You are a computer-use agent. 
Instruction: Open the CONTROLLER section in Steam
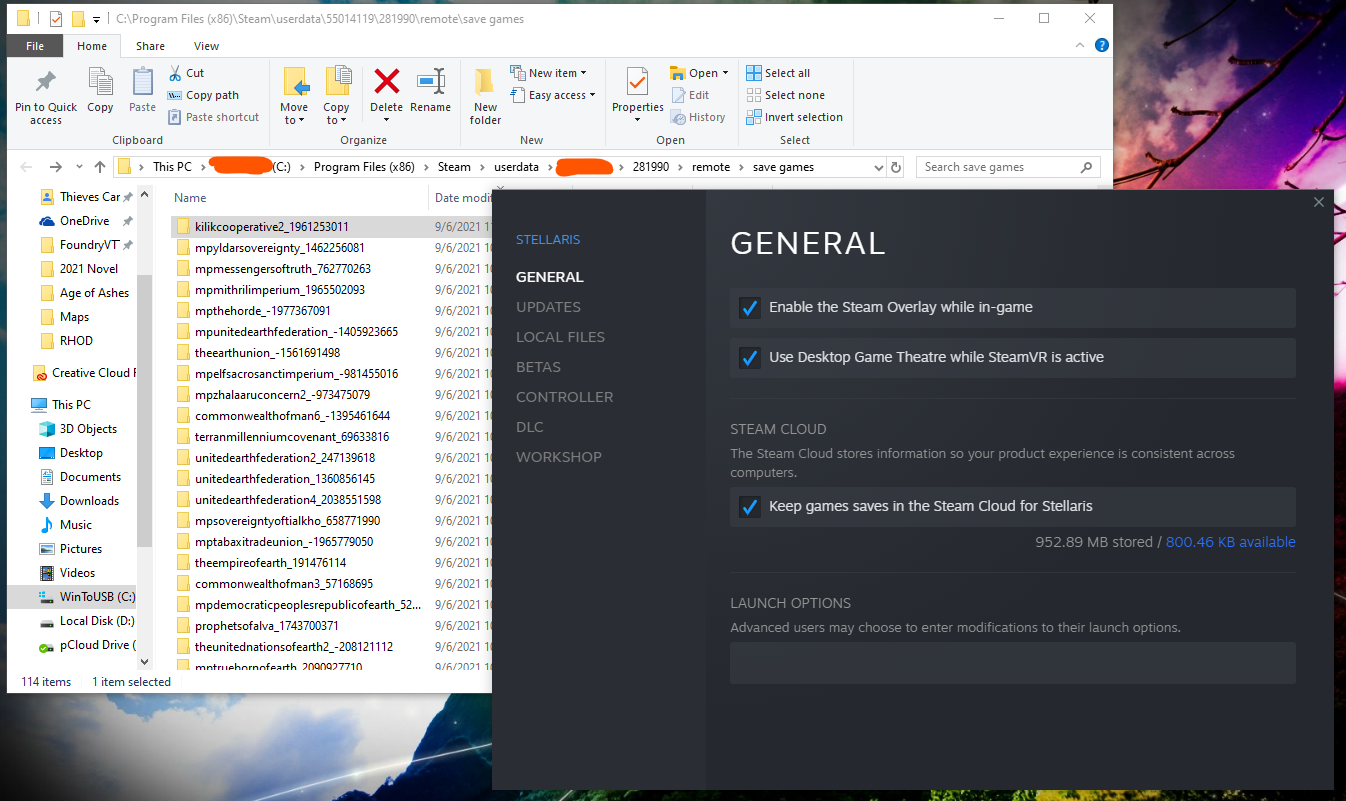coord(564,397)
